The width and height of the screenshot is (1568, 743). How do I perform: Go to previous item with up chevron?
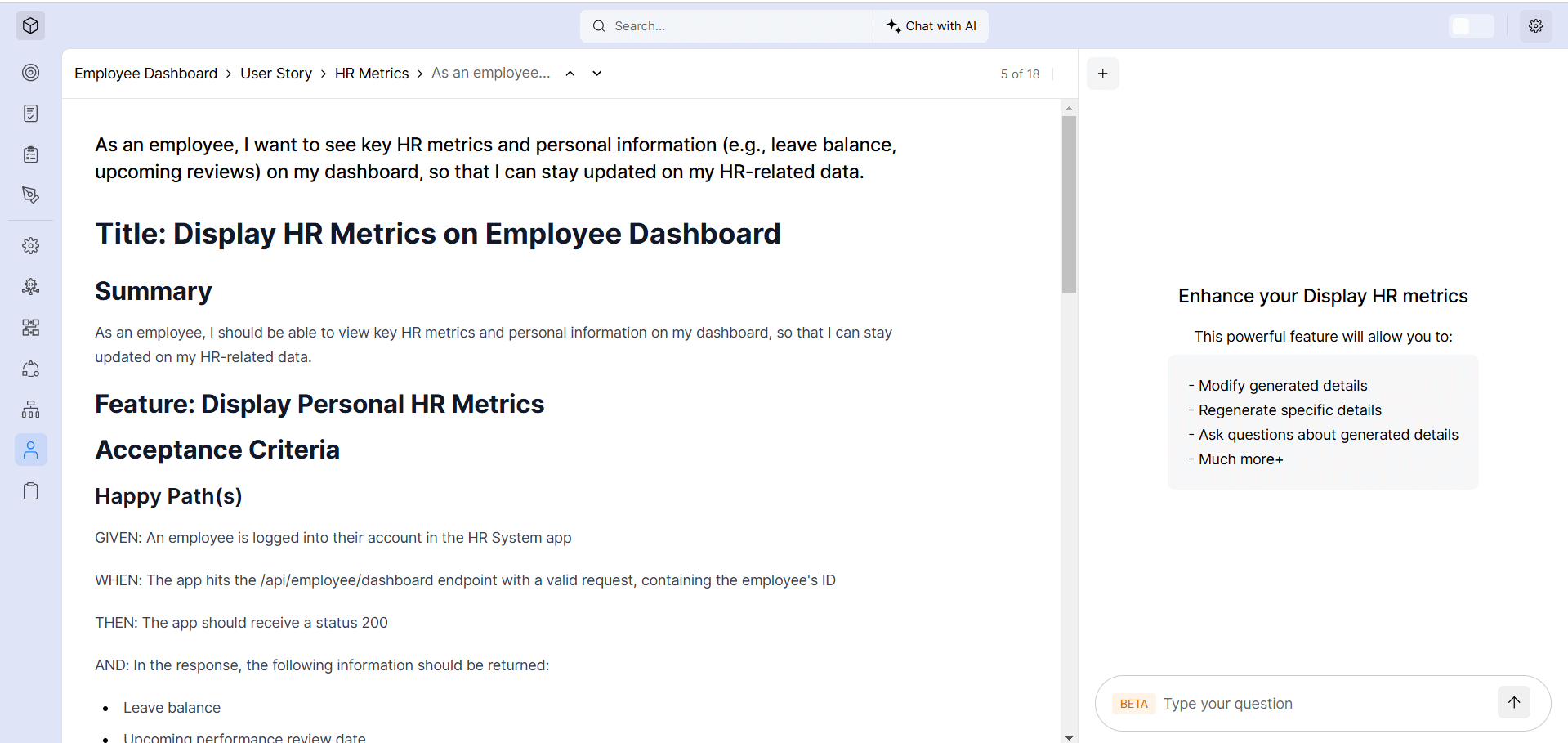pyautogui.click(x=570, y=74)
